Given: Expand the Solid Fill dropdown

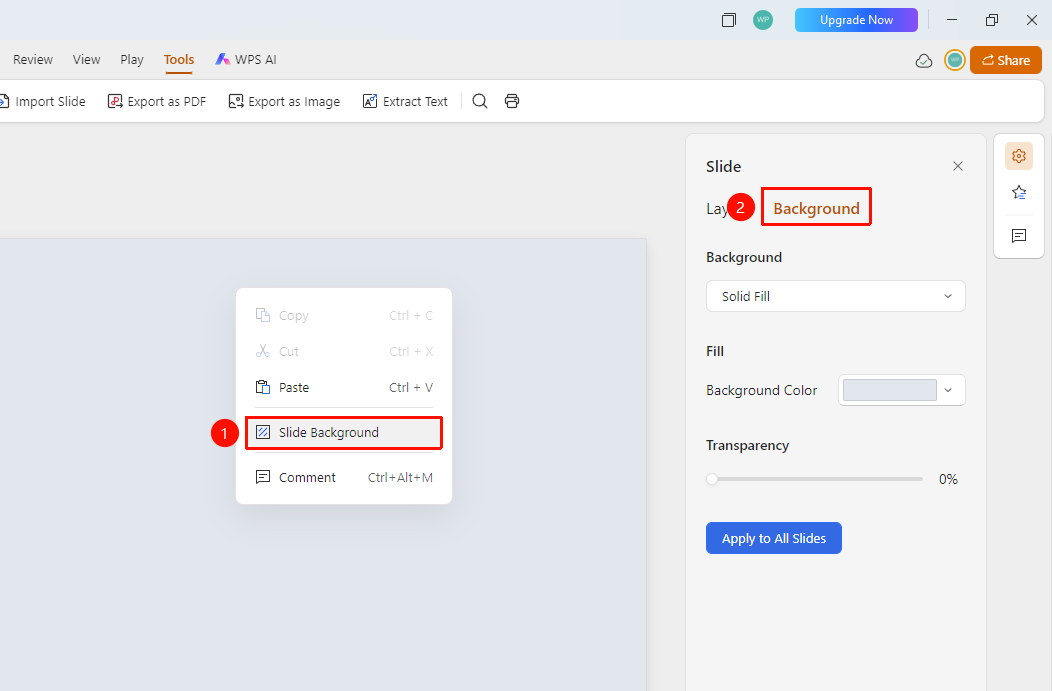Looking at the screenshot, I should [835, 296].
